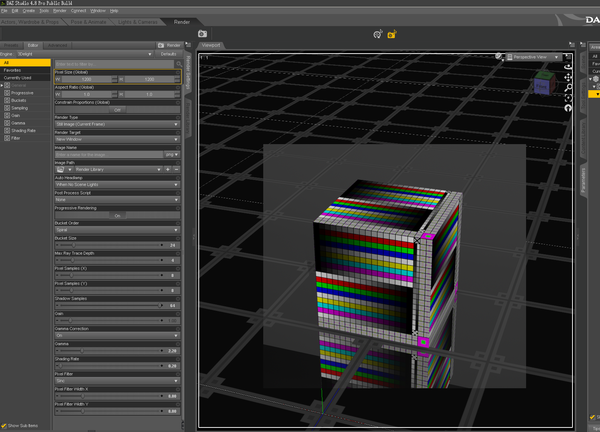The image size is (600, 432).
Task: Adjust the Shadow Samples slider
Action: (111, 305)
